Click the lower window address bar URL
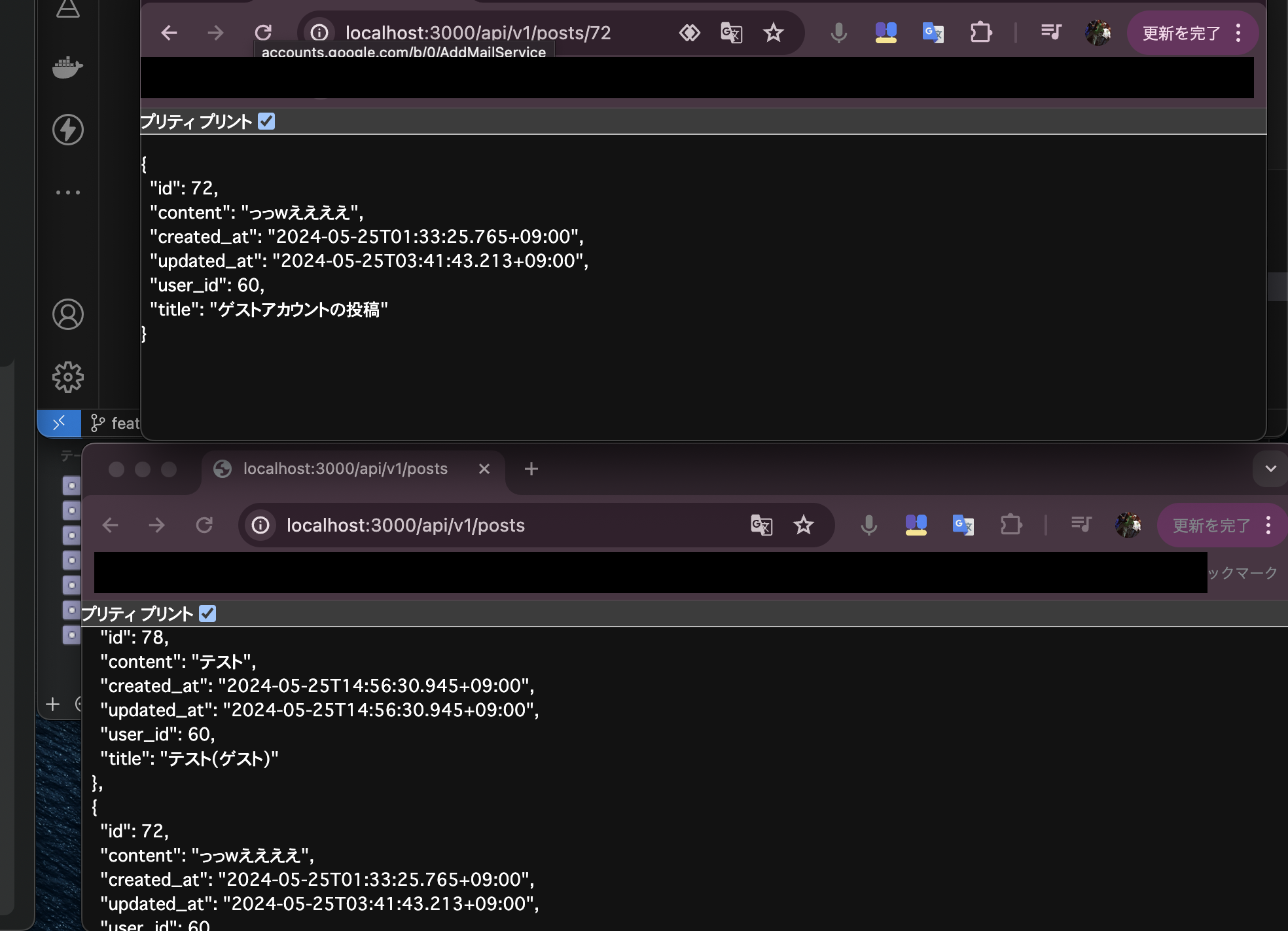Viewport: 1288px width, 931px height. click(x=406, y=525)
